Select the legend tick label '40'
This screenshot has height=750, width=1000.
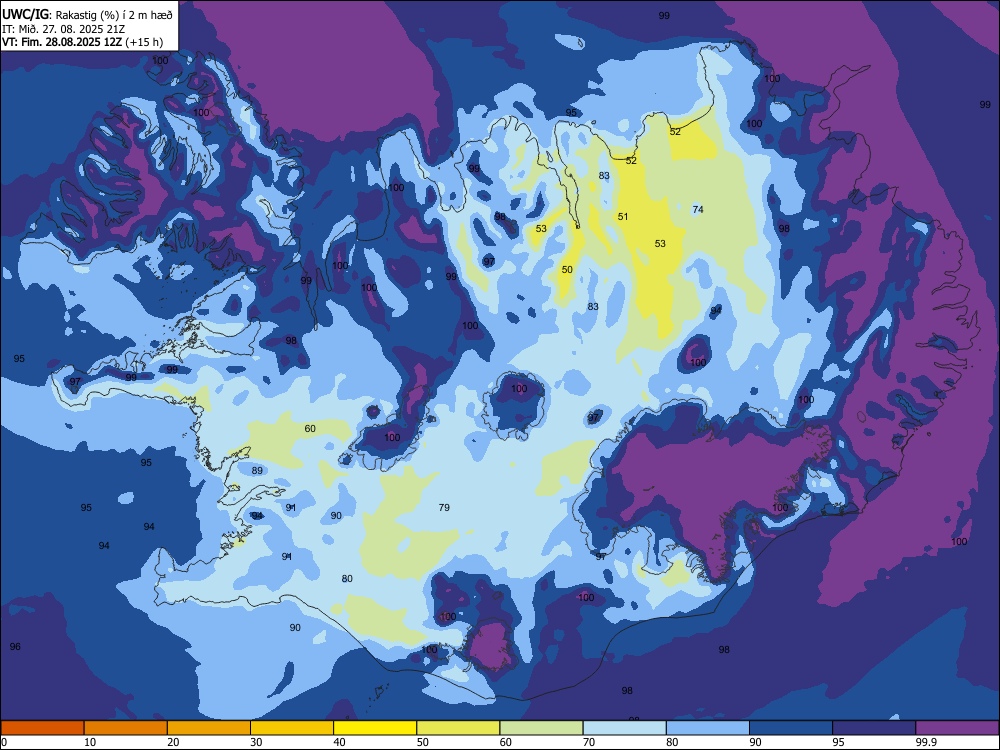click(340, 742)
